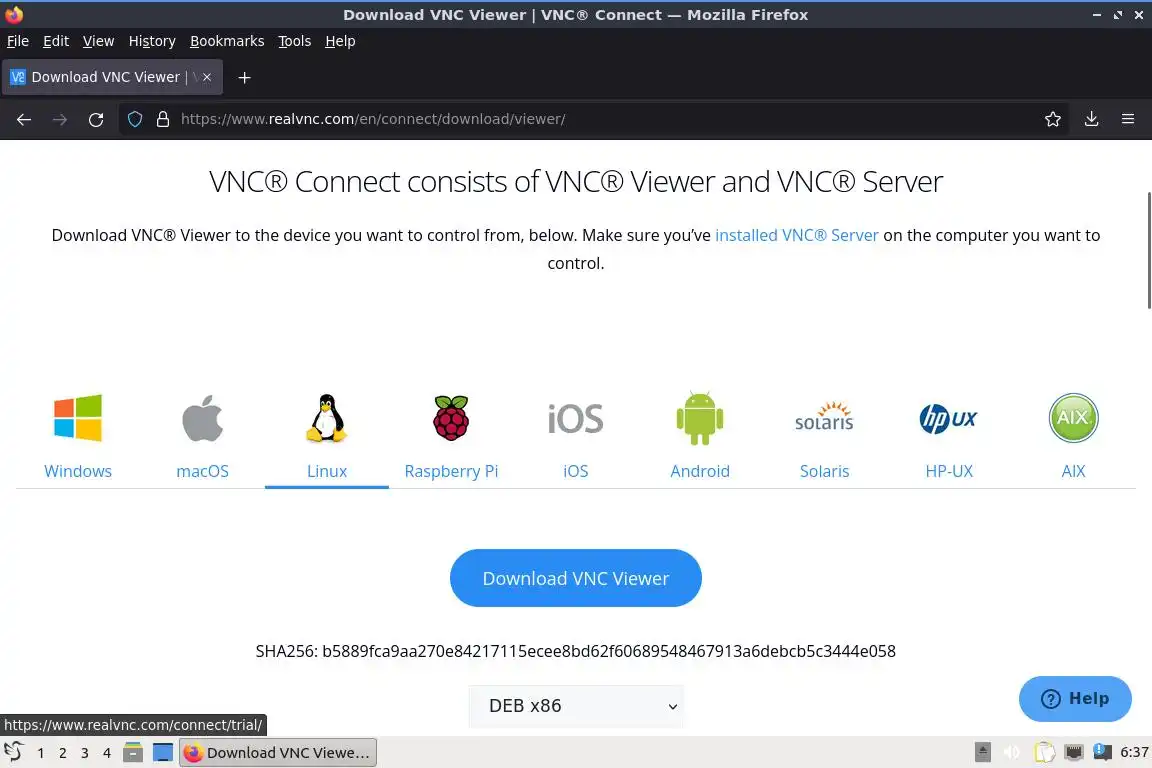Bookmark this page with the star icon

point(1053,119)
